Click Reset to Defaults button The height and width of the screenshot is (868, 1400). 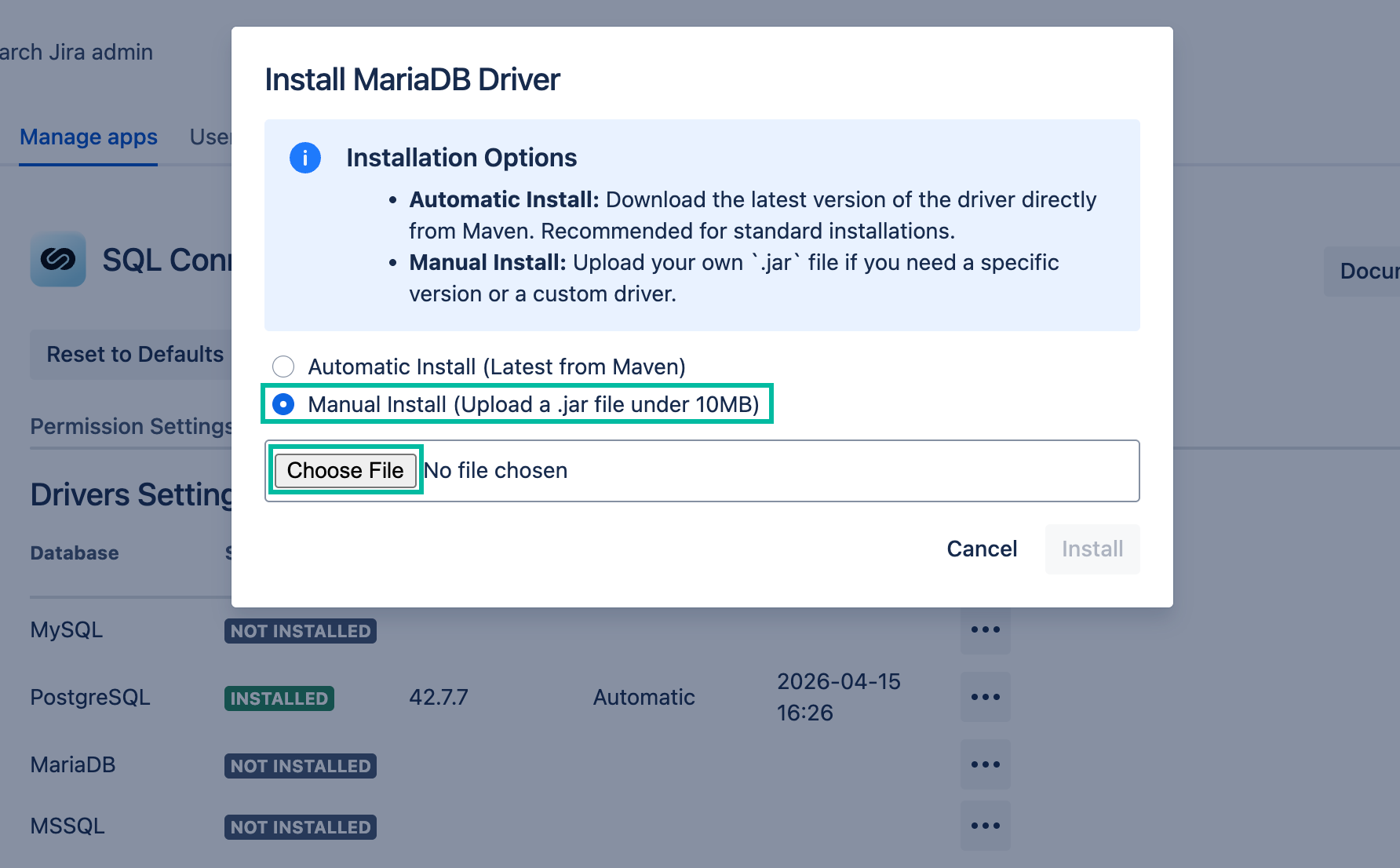click(135, 355)
